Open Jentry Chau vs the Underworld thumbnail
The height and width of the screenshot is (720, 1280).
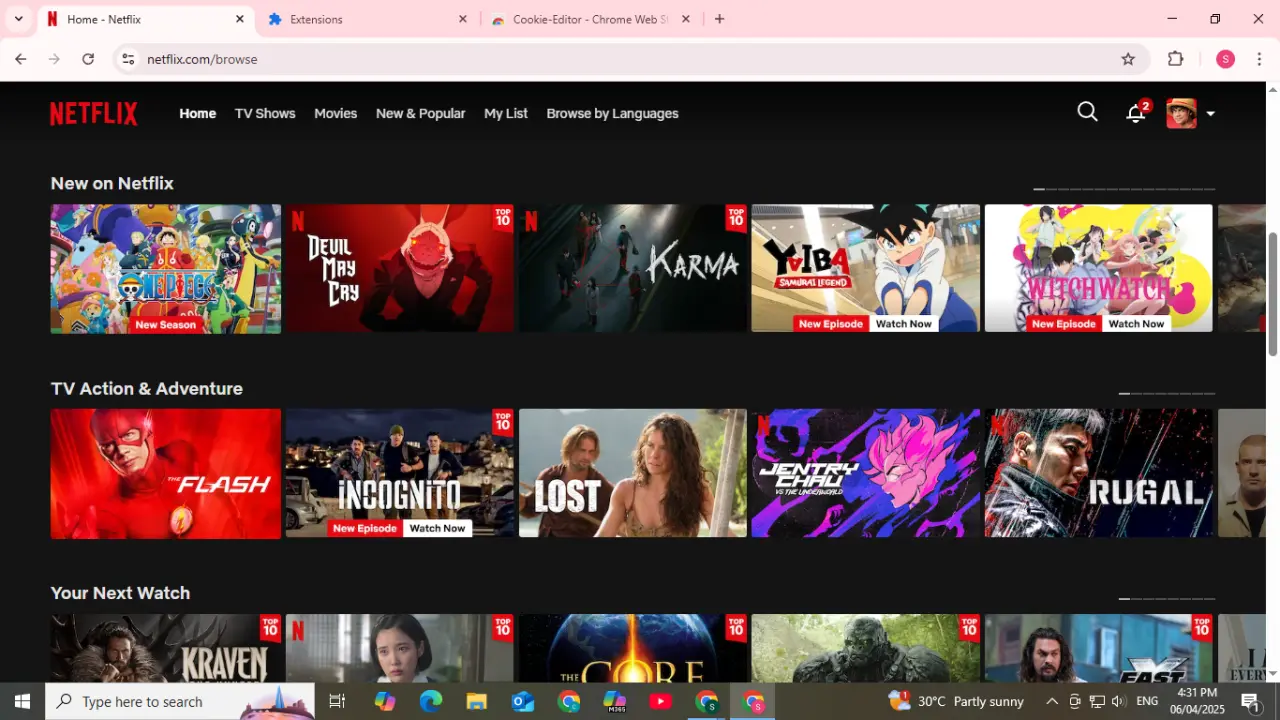[x=865, y=473]
